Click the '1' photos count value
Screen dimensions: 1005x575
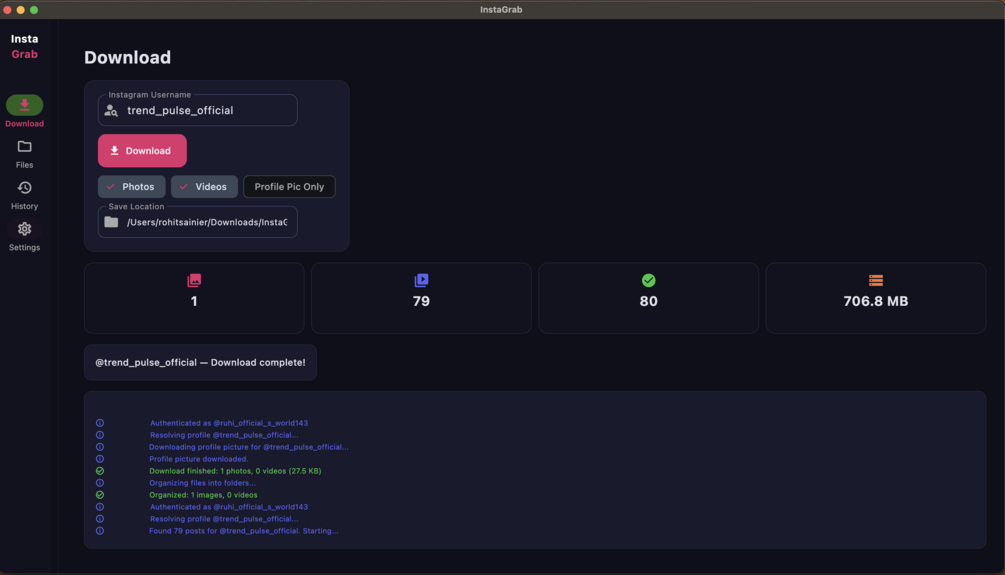(194, 301)
